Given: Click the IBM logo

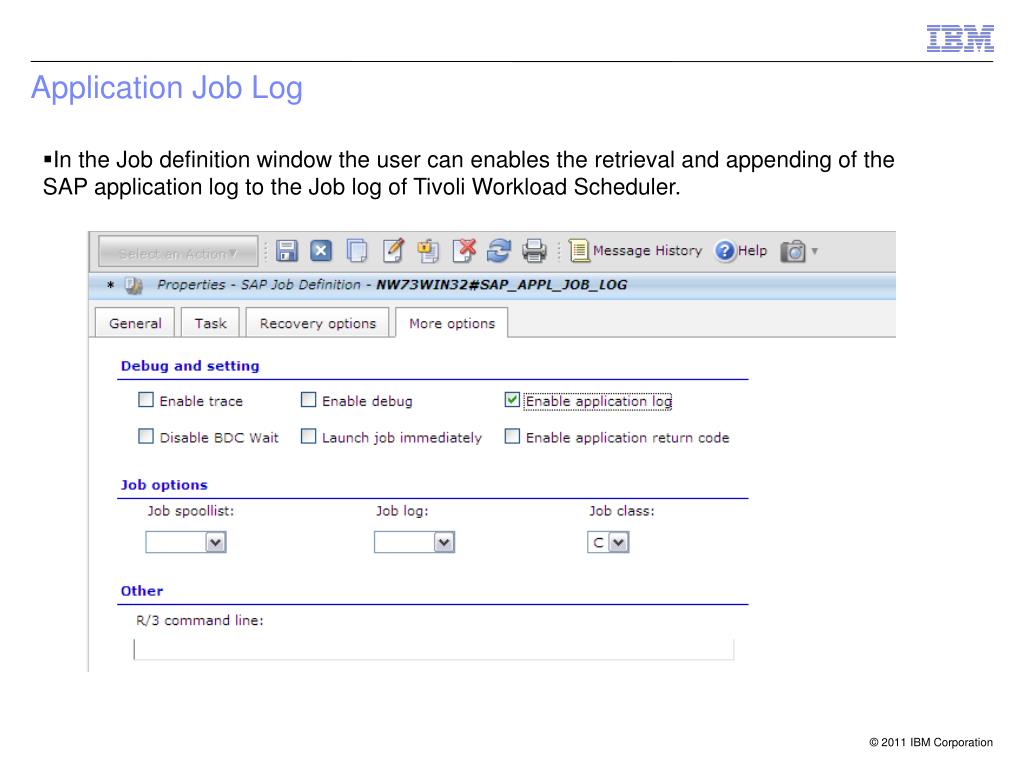Looking at the screenshot, I should [960, 39].
